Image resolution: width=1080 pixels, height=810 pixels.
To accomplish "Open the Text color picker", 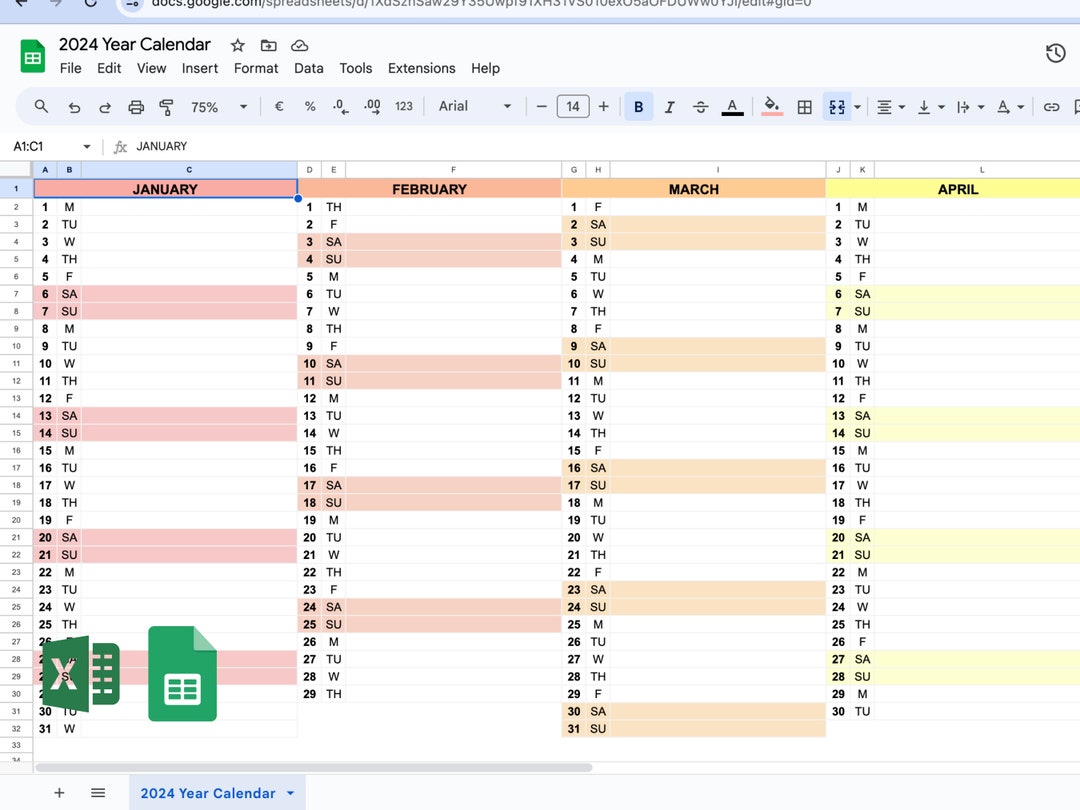I will (732, 106).
